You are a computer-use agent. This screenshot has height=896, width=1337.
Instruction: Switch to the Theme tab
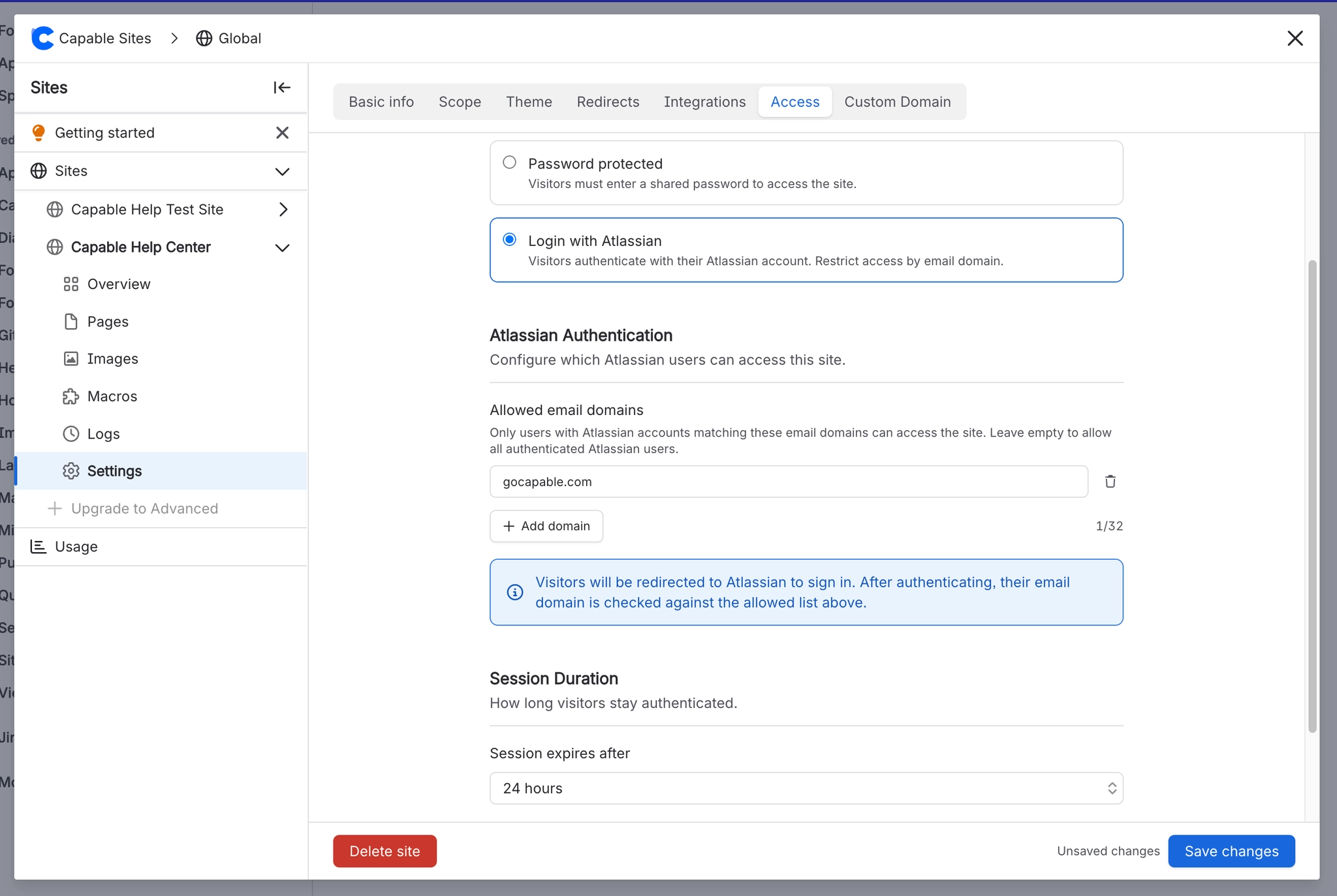529,102
